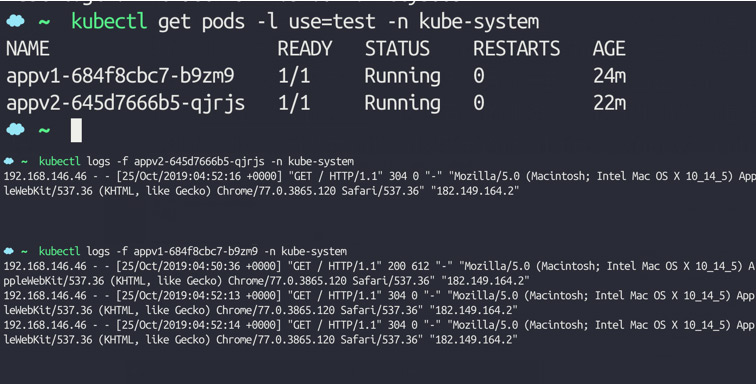Click the NAME column header
This screenshot has width=756, height=384.
[27, 49]
